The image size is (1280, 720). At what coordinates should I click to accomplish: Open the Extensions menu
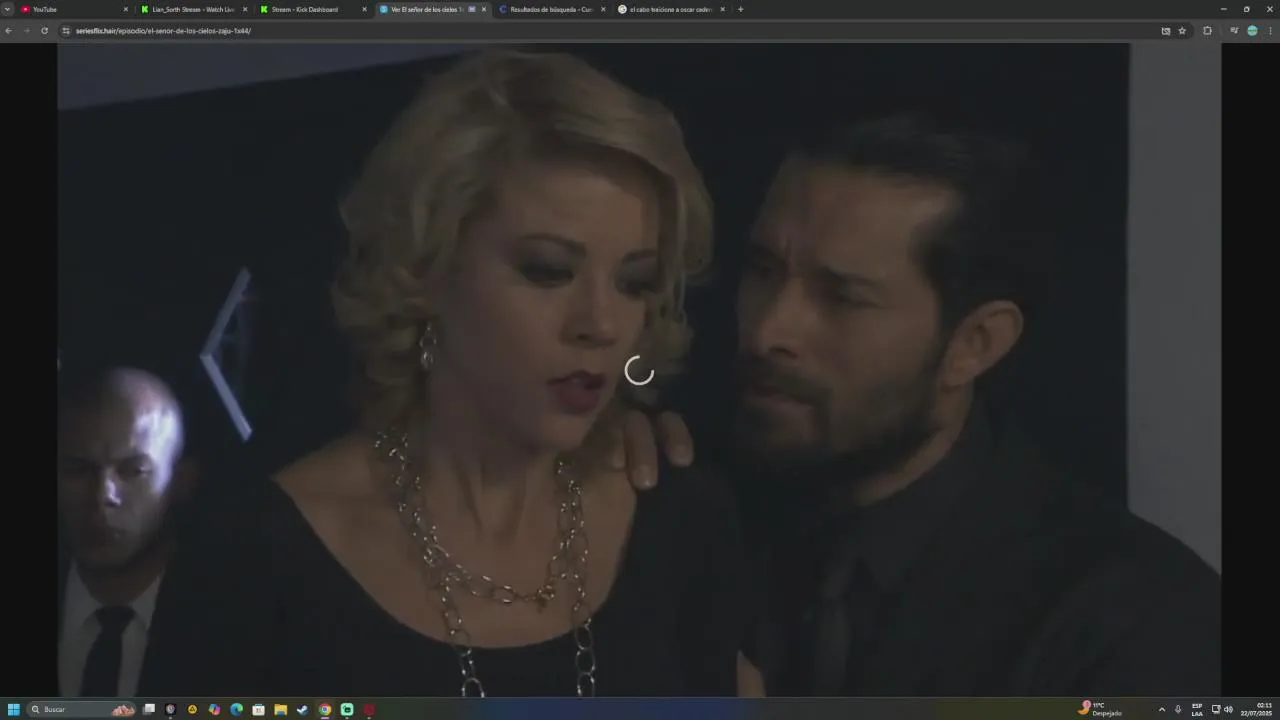(1207, 31)
